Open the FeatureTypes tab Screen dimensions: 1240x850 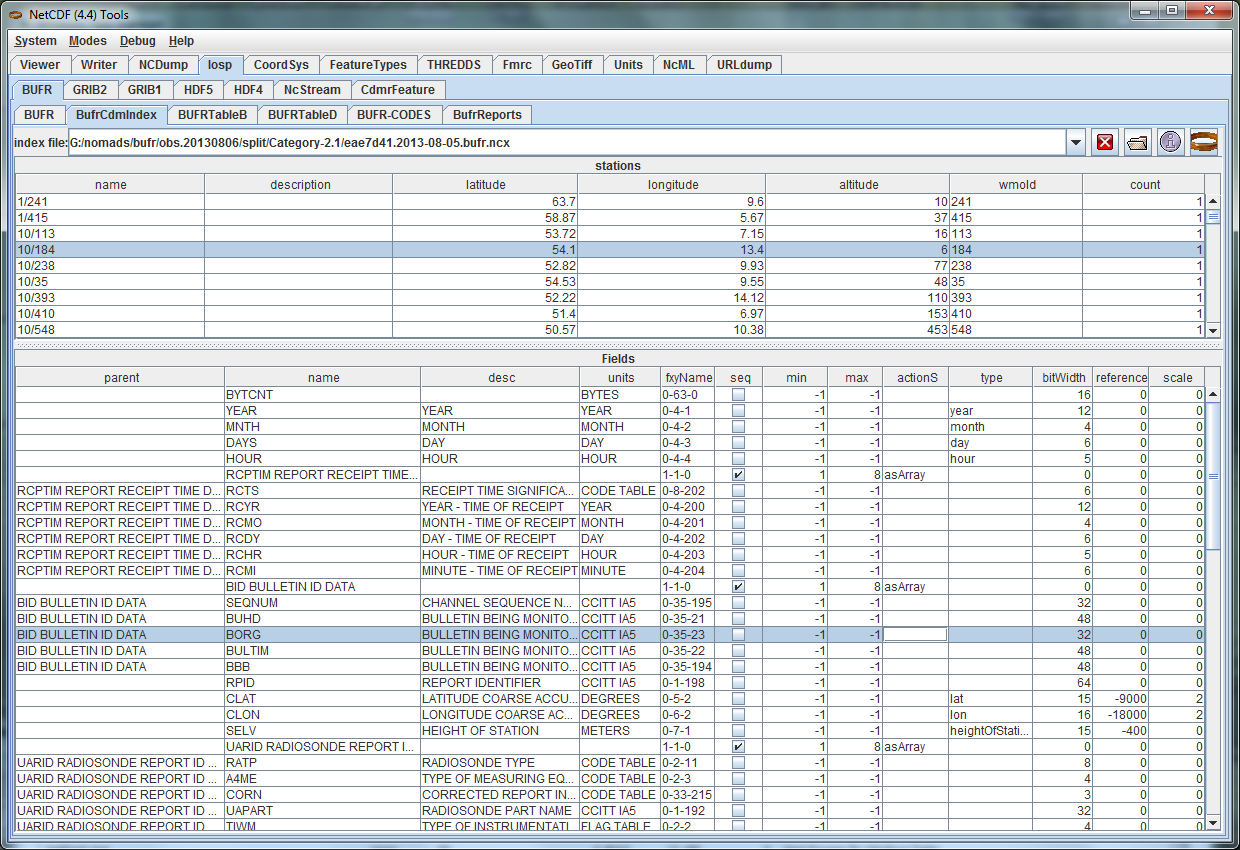pos(368,65)
